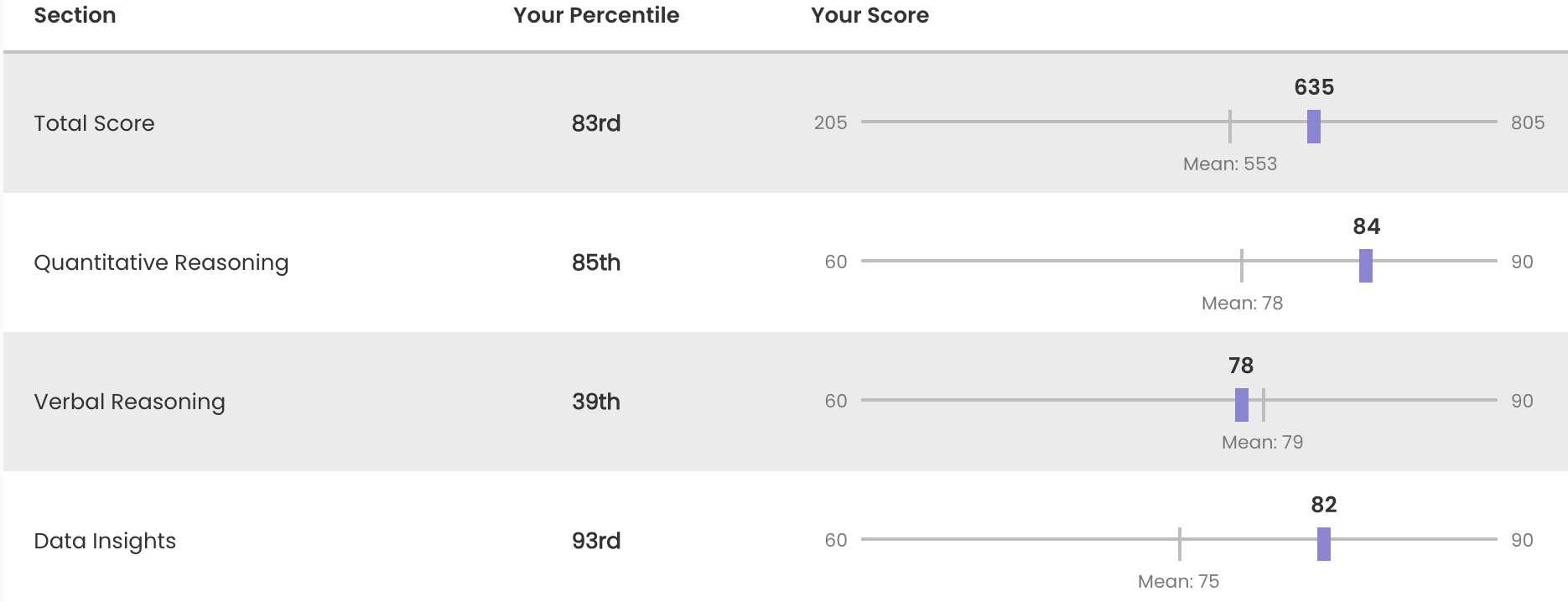The height and width of the screenshot is (602, 1568).
Task: Click the "Total Score" row label
Action: pos(94,123)
